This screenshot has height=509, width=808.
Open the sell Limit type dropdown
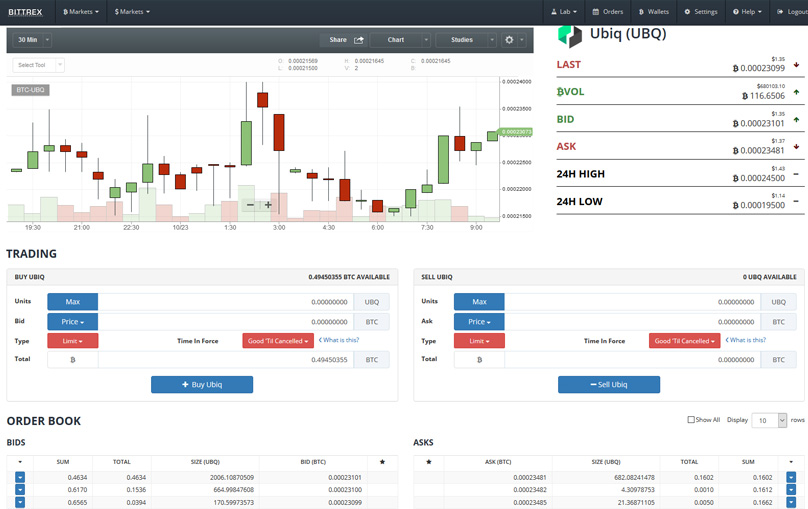479,341
